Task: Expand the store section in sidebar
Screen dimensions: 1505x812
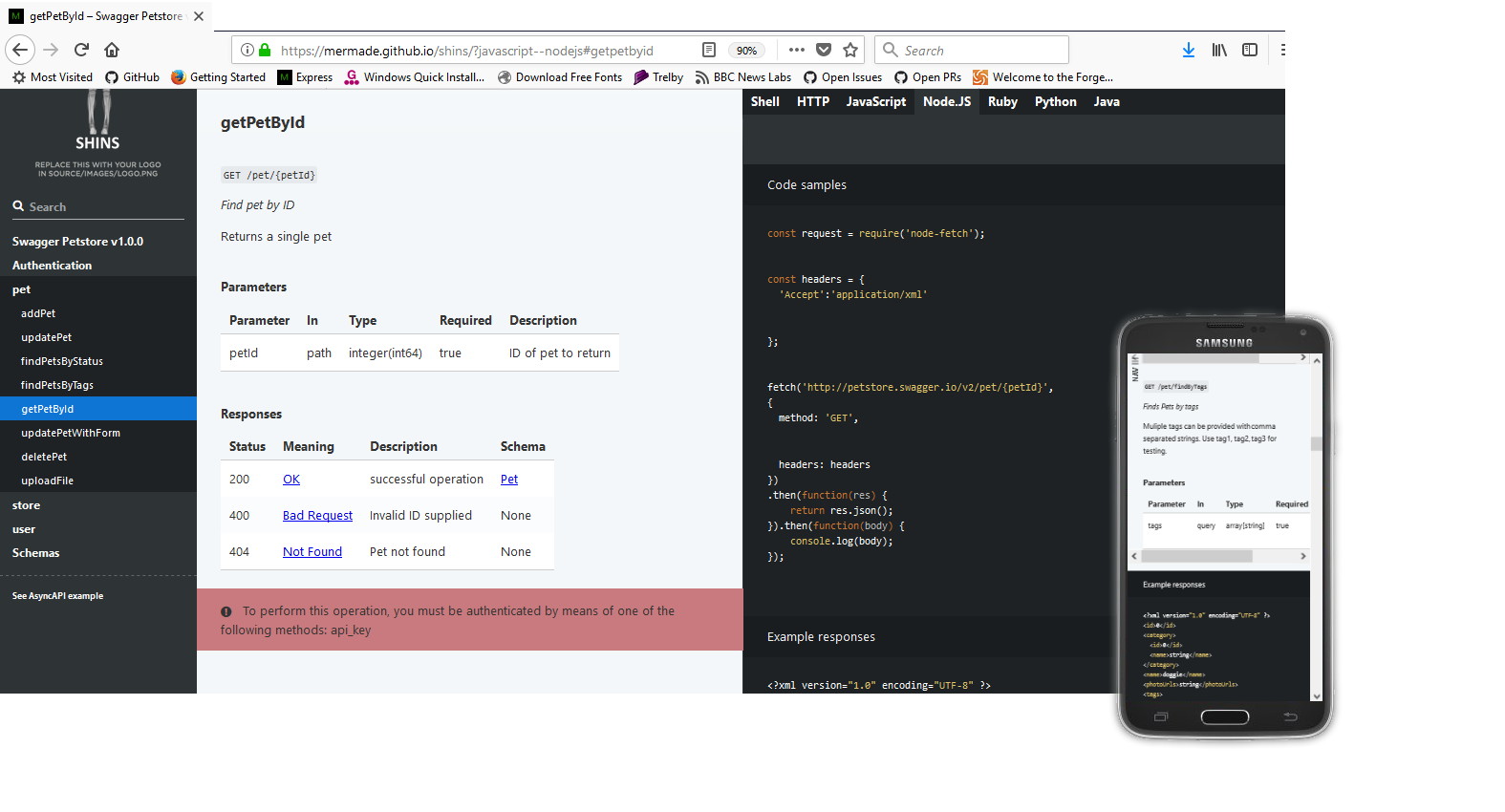Action: tap(26, 505)
